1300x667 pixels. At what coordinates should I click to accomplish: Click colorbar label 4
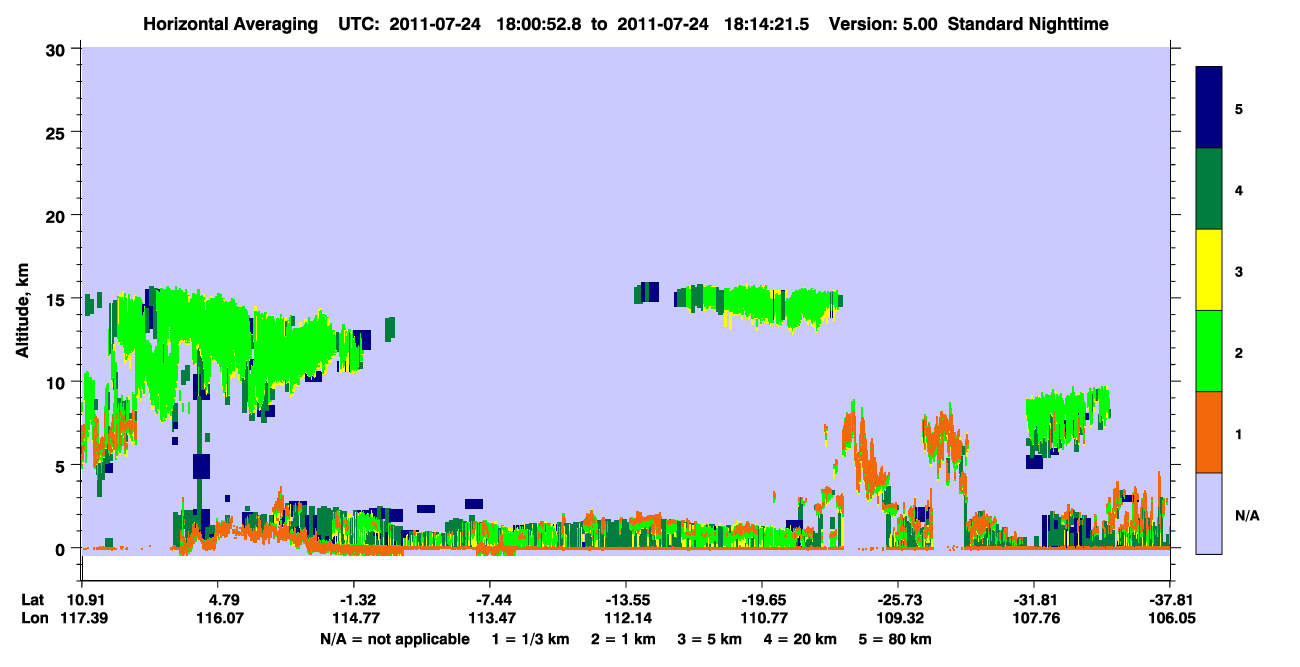(x=1239, y=189)
